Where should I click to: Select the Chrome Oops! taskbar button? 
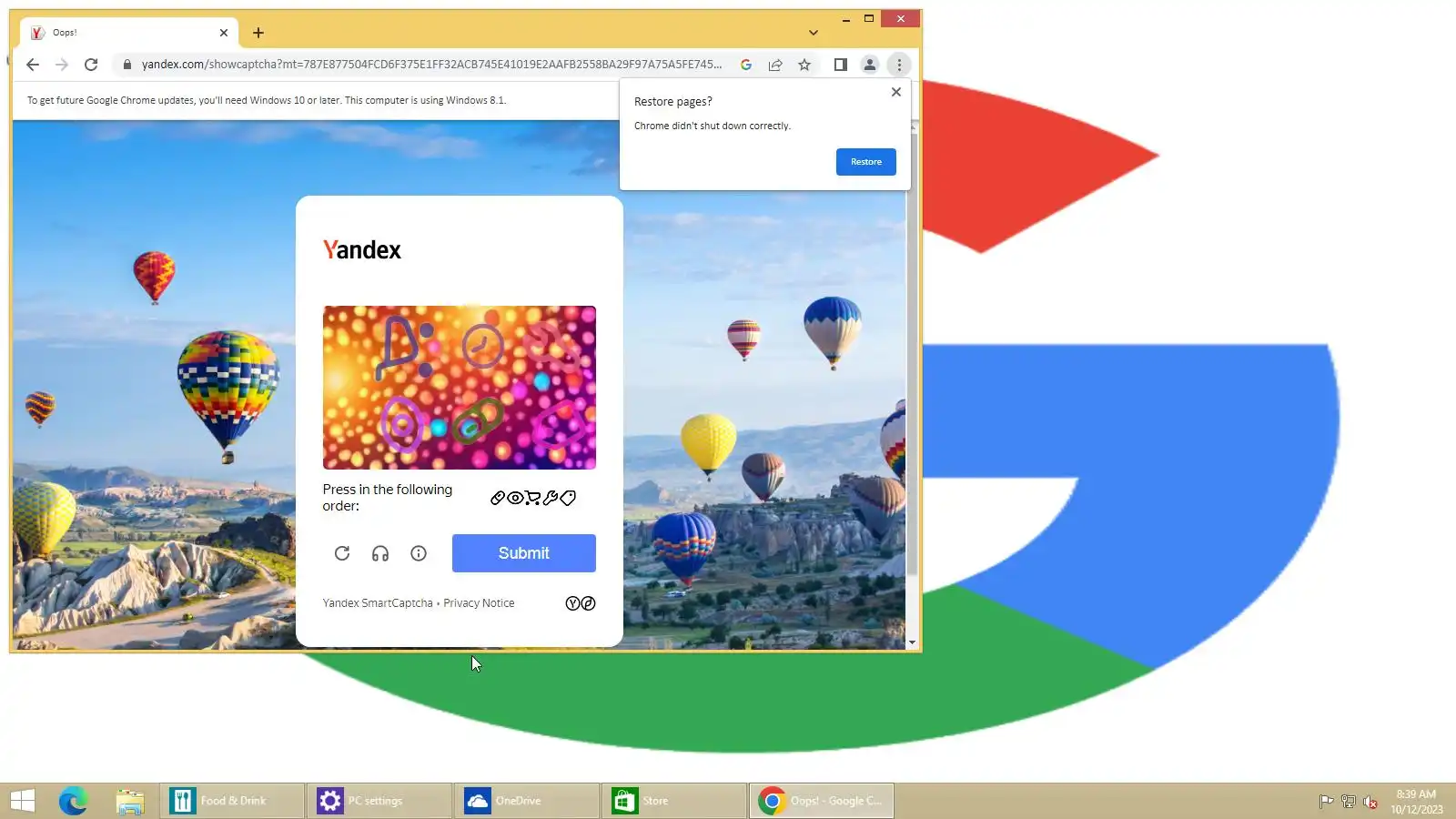[822, 801]
